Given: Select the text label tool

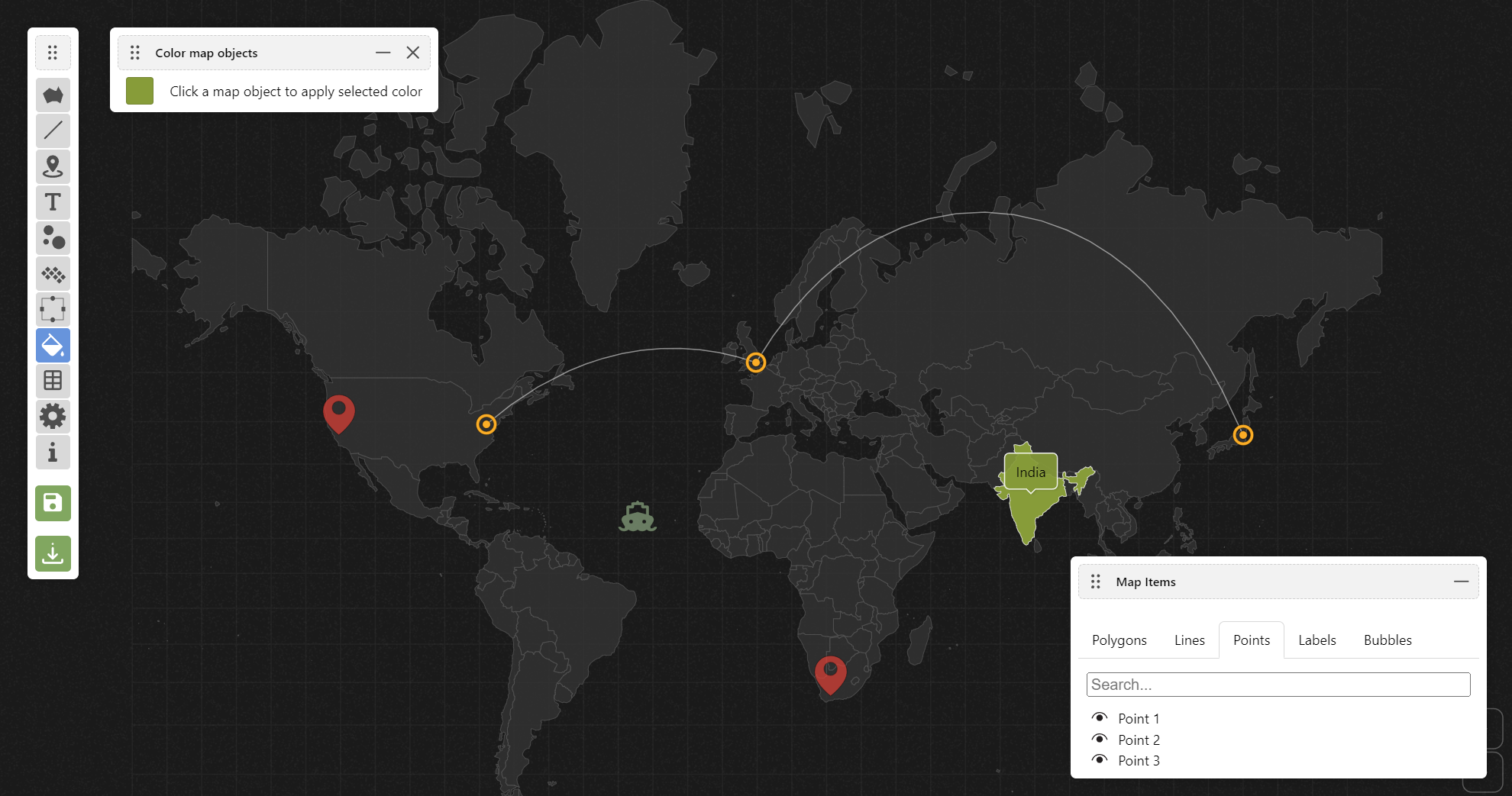Looking at the screenshot, I should tap(53, 202).
